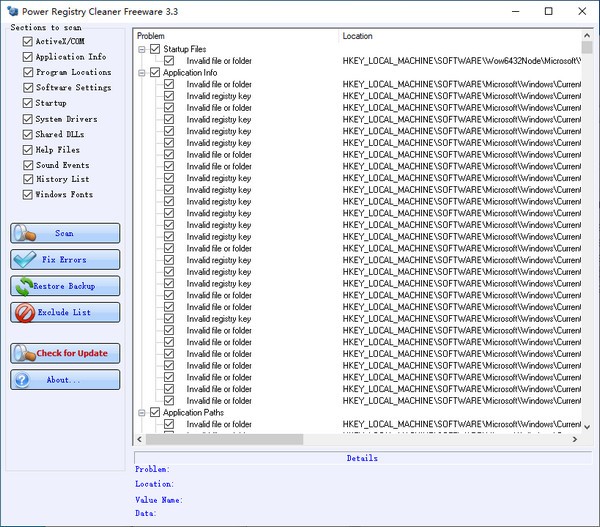The height and width of the screenshot is (527, 600).
Task: Uncheck History List section
Action: 28,179
